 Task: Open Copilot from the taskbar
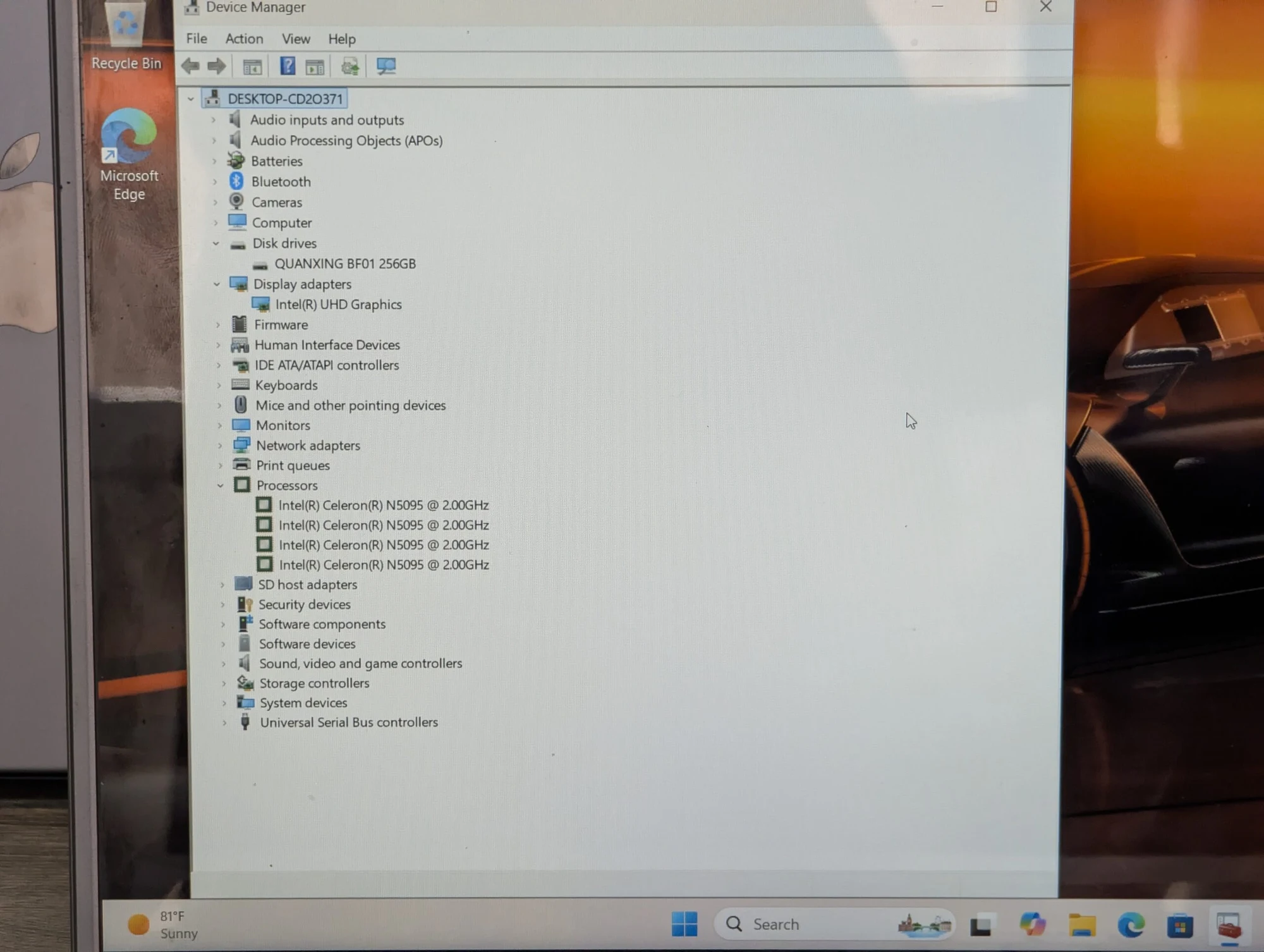coord(1032,924)
